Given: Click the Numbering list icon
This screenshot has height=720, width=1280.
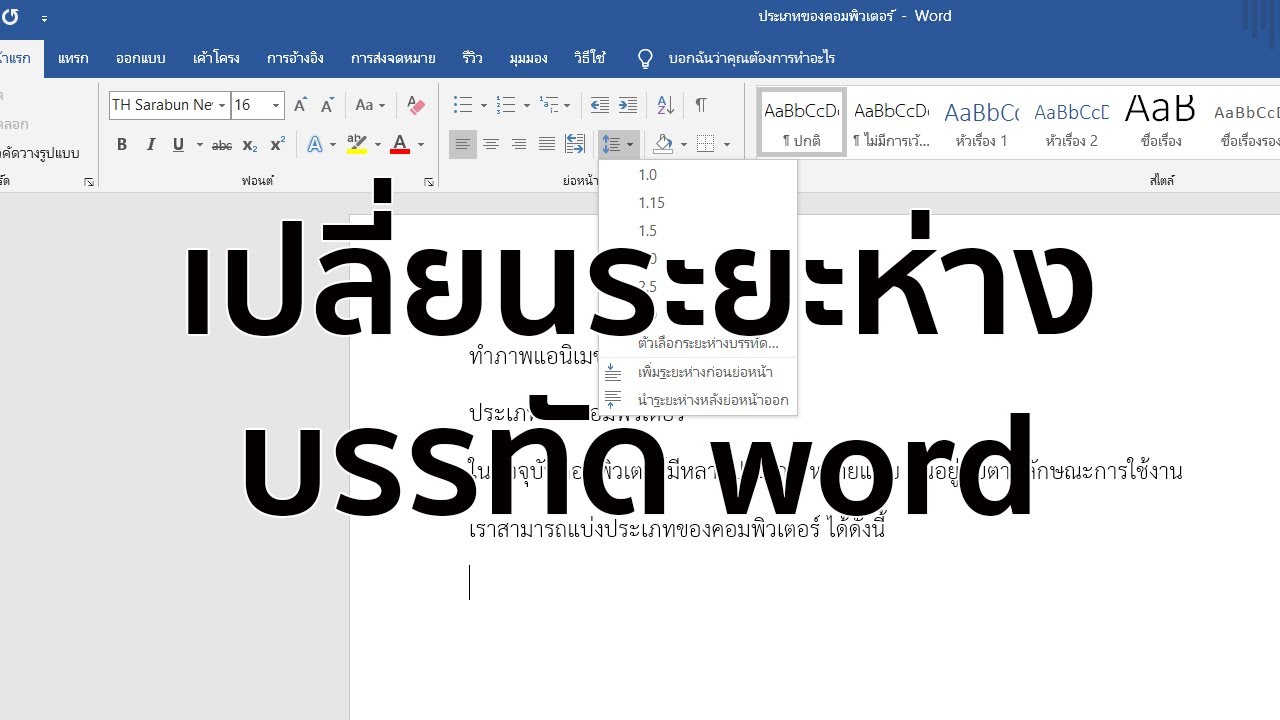Looking at the screenshot, I should [505, 105].
